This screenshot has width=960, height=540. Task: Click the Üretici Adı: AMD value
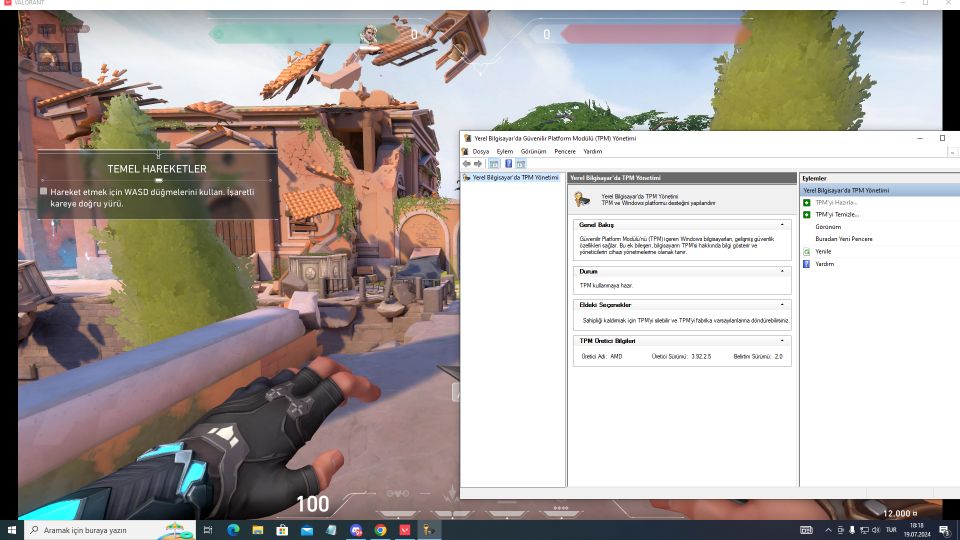tap(601, 356)
